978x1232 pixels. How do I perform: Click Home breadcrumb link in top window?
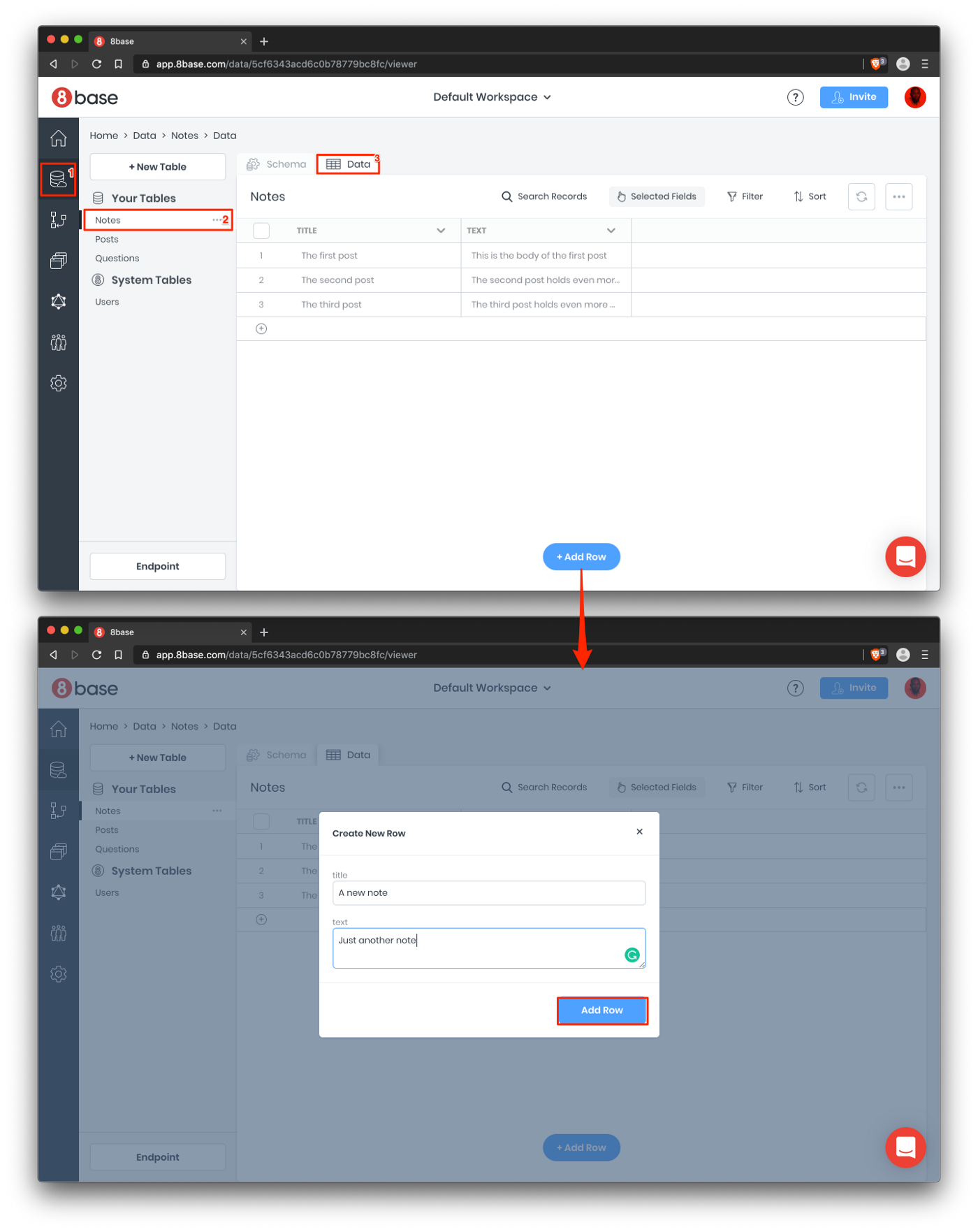104,136
